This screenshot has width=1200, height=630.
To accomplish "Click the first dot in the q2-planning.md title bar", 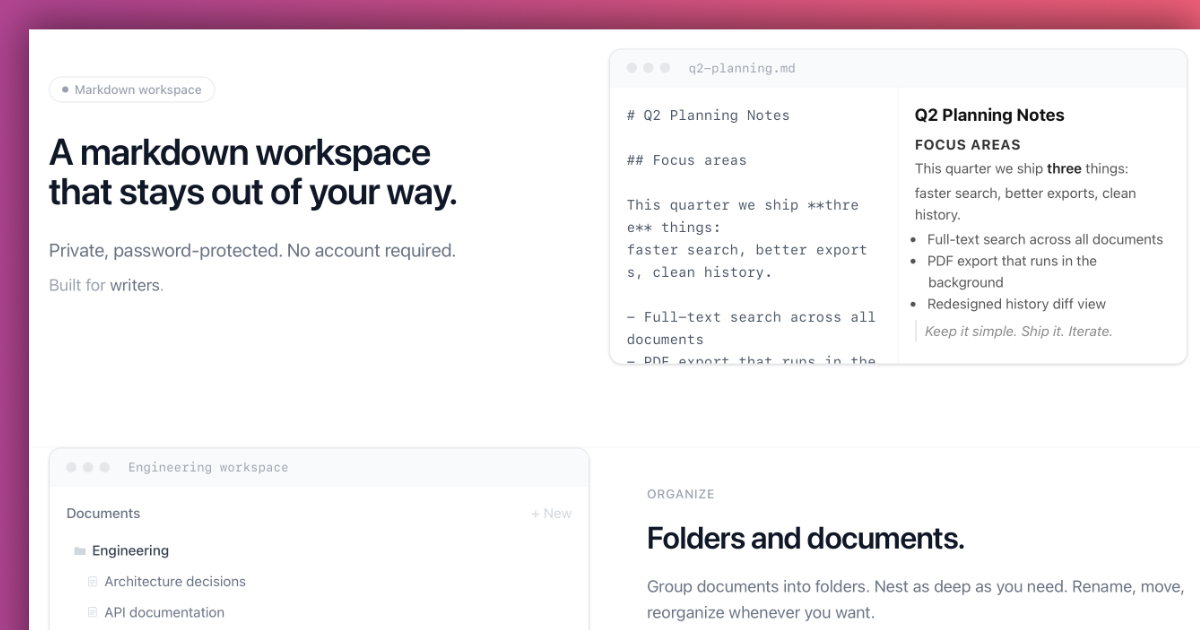I will (x=632, y=68).
